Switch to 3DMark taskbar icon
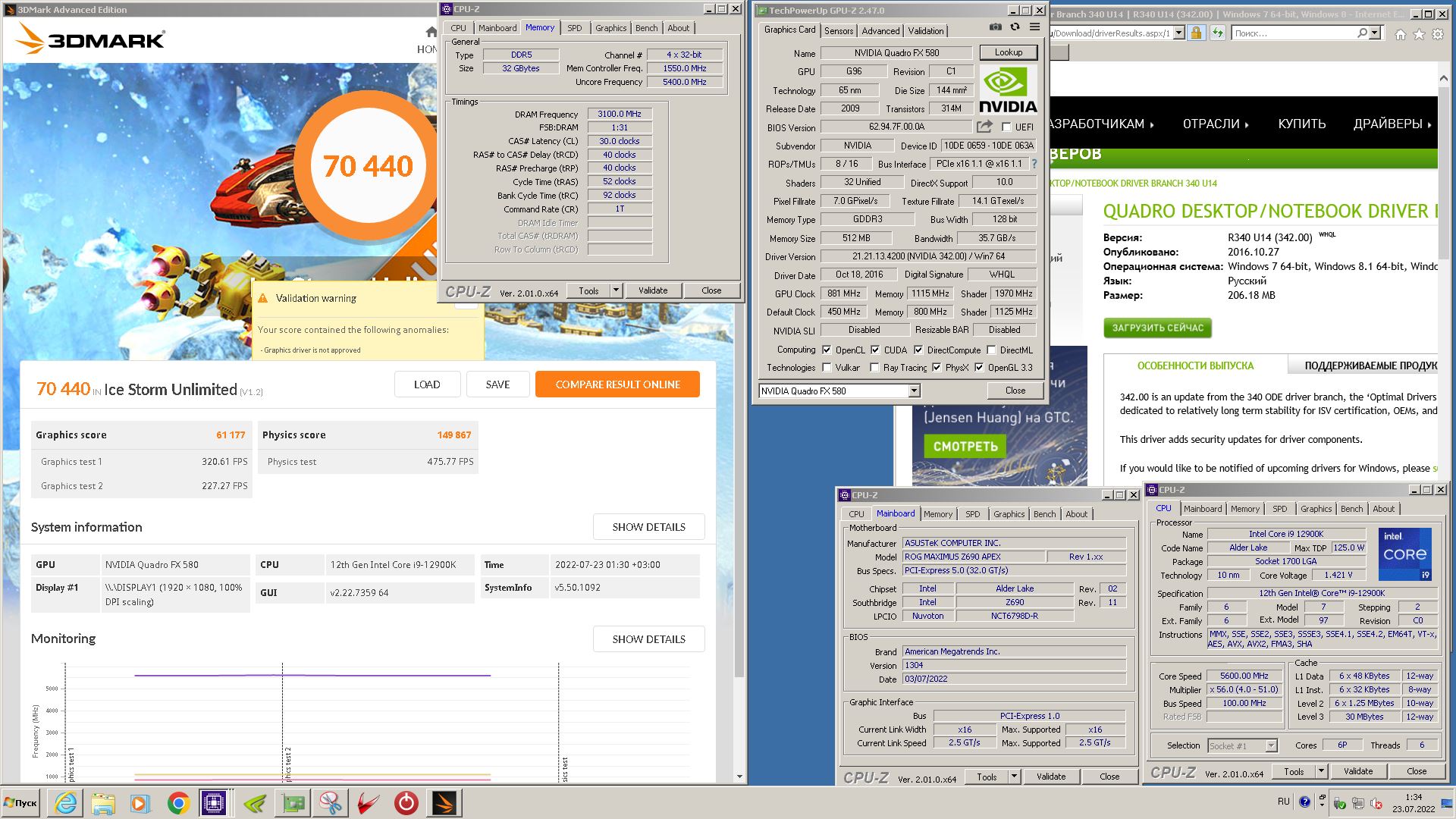 (x=444, y=802)
